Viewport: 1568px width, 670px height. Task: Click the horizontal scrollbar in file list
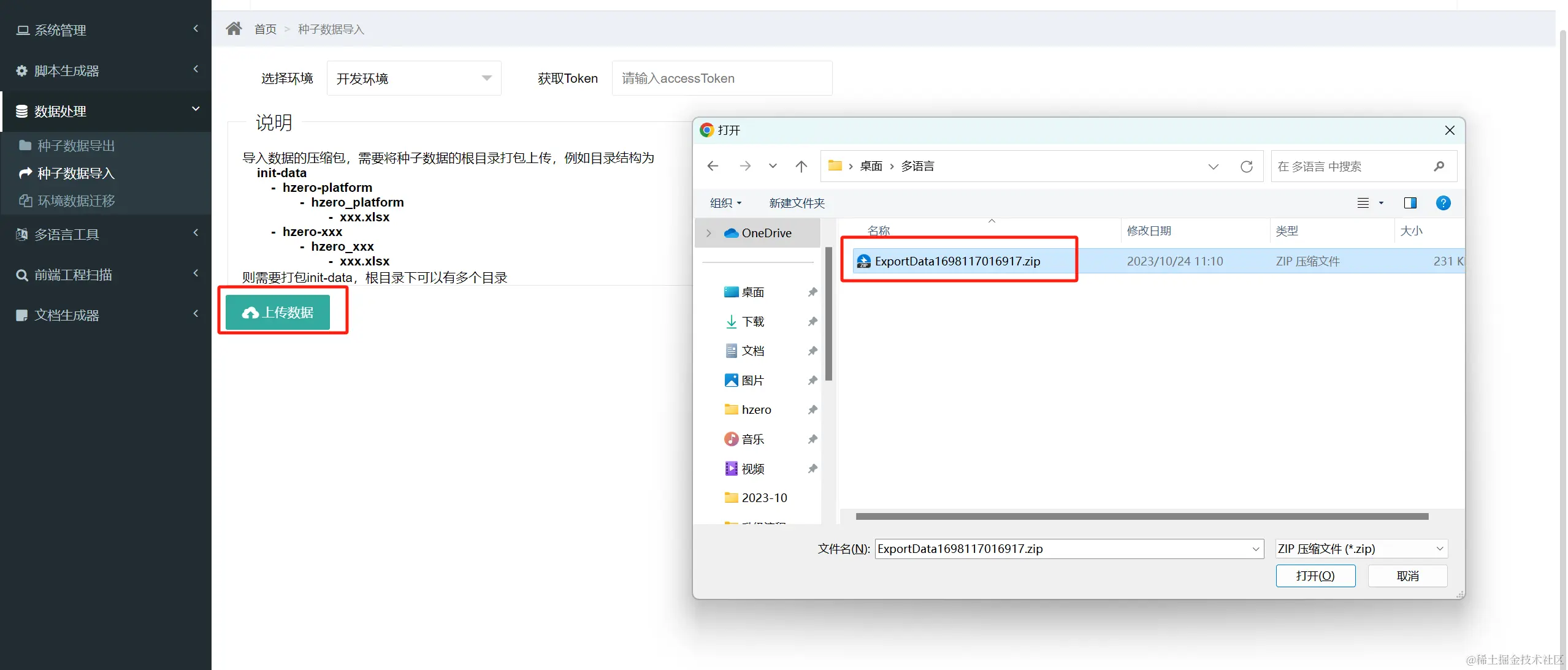[1141, 516]
